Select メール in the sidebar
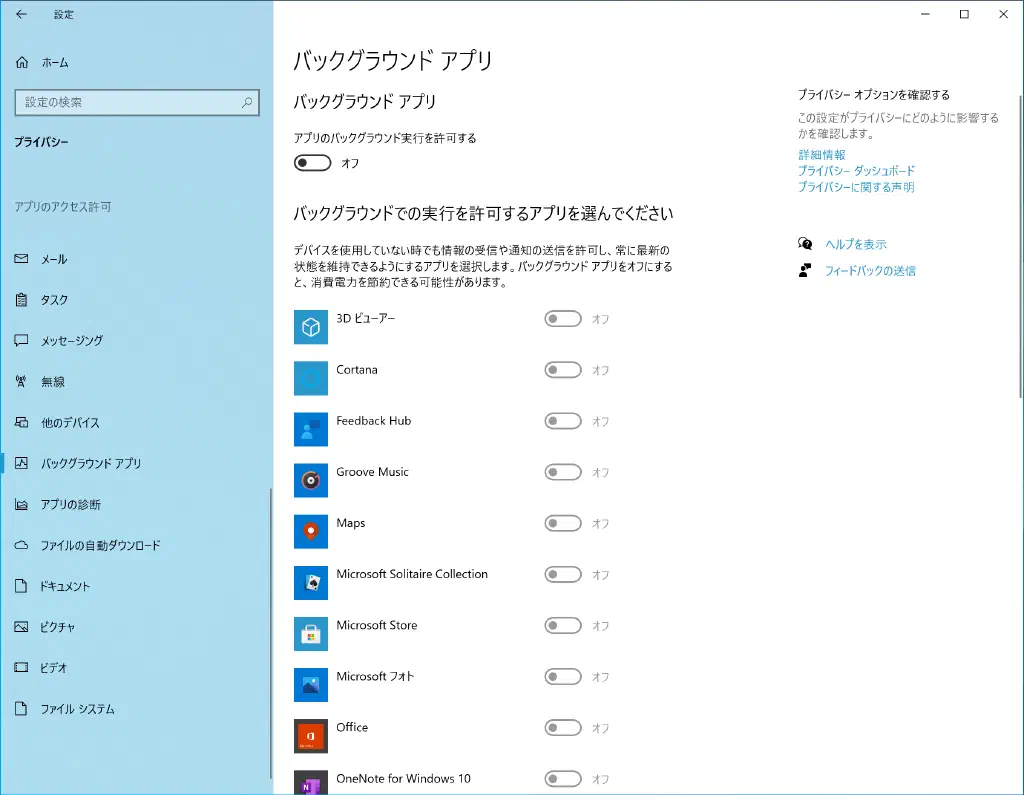 coord(54,259)
